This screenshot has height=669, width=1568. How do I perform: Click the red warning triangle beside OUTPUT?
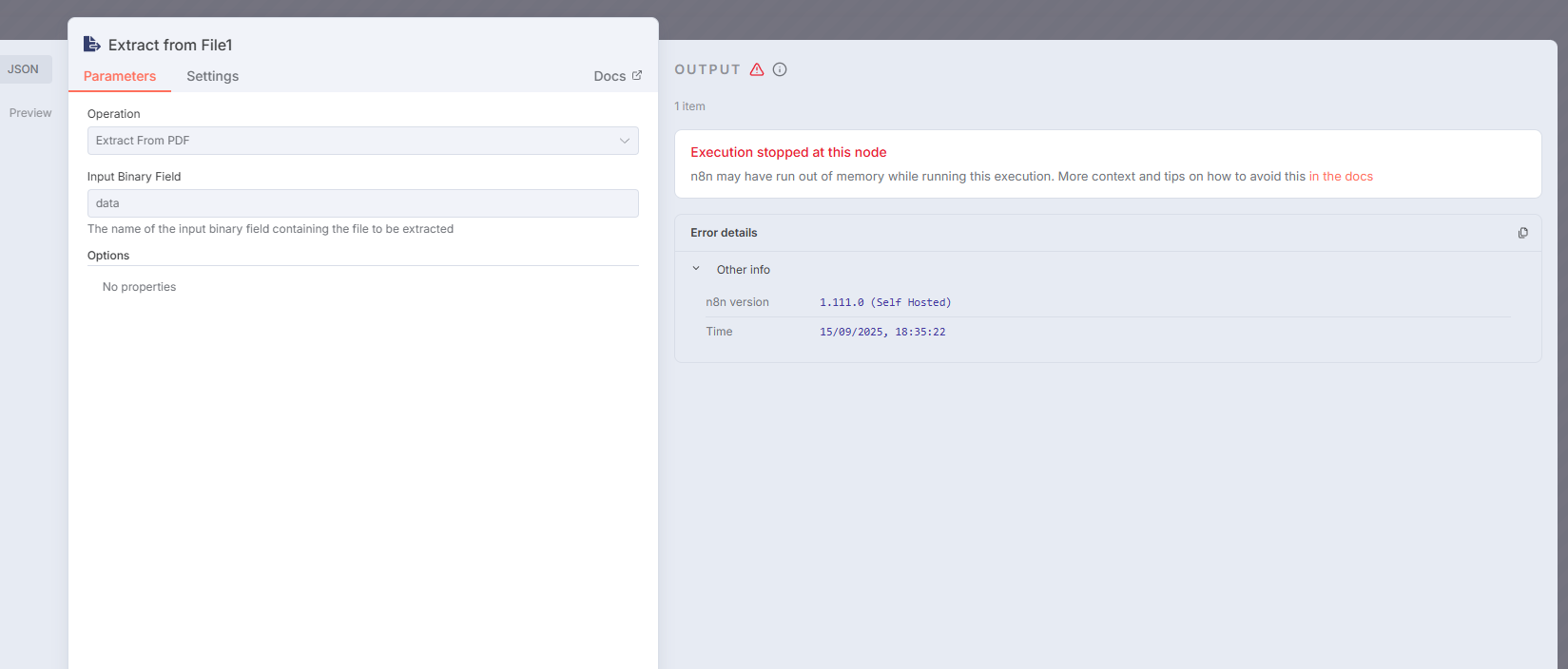click(757, 69)
